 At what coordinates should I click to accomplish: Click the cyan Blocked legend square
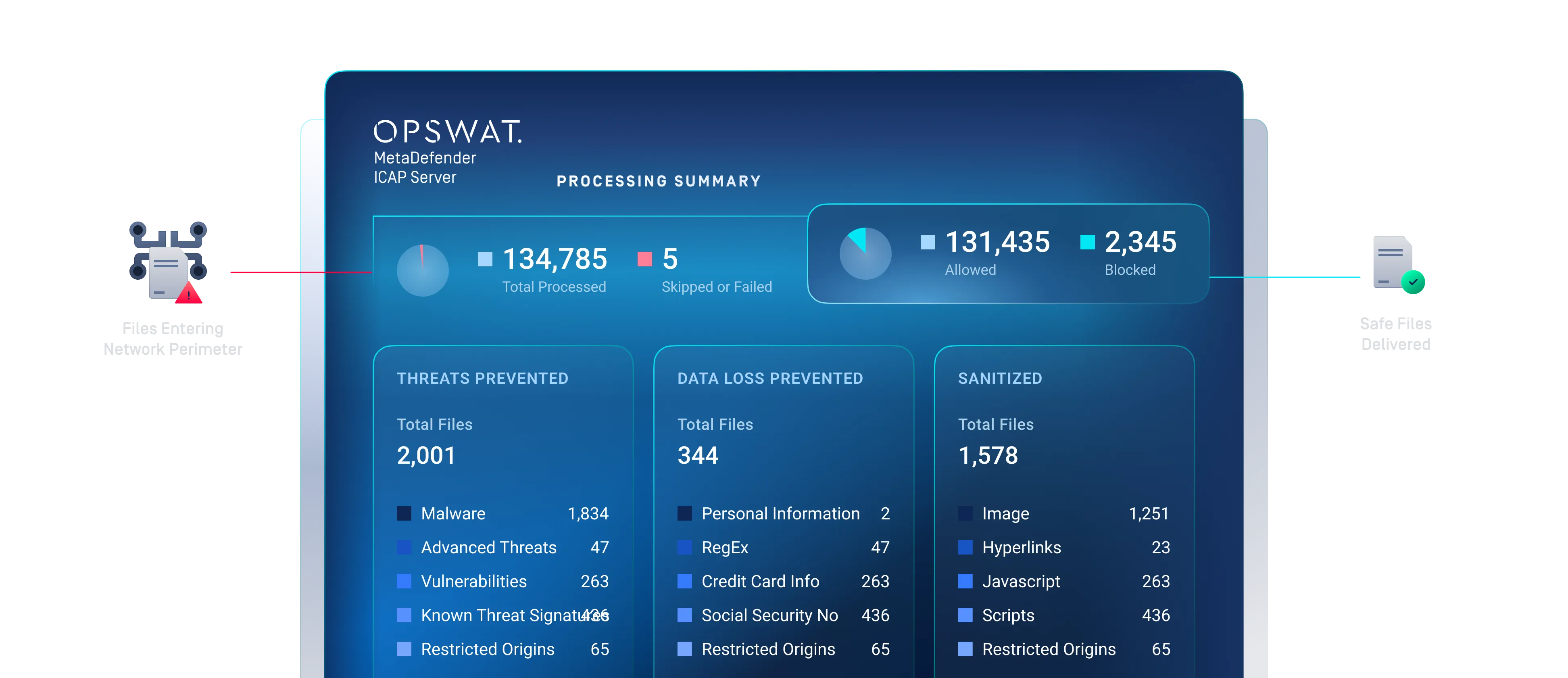(1087, 242)
